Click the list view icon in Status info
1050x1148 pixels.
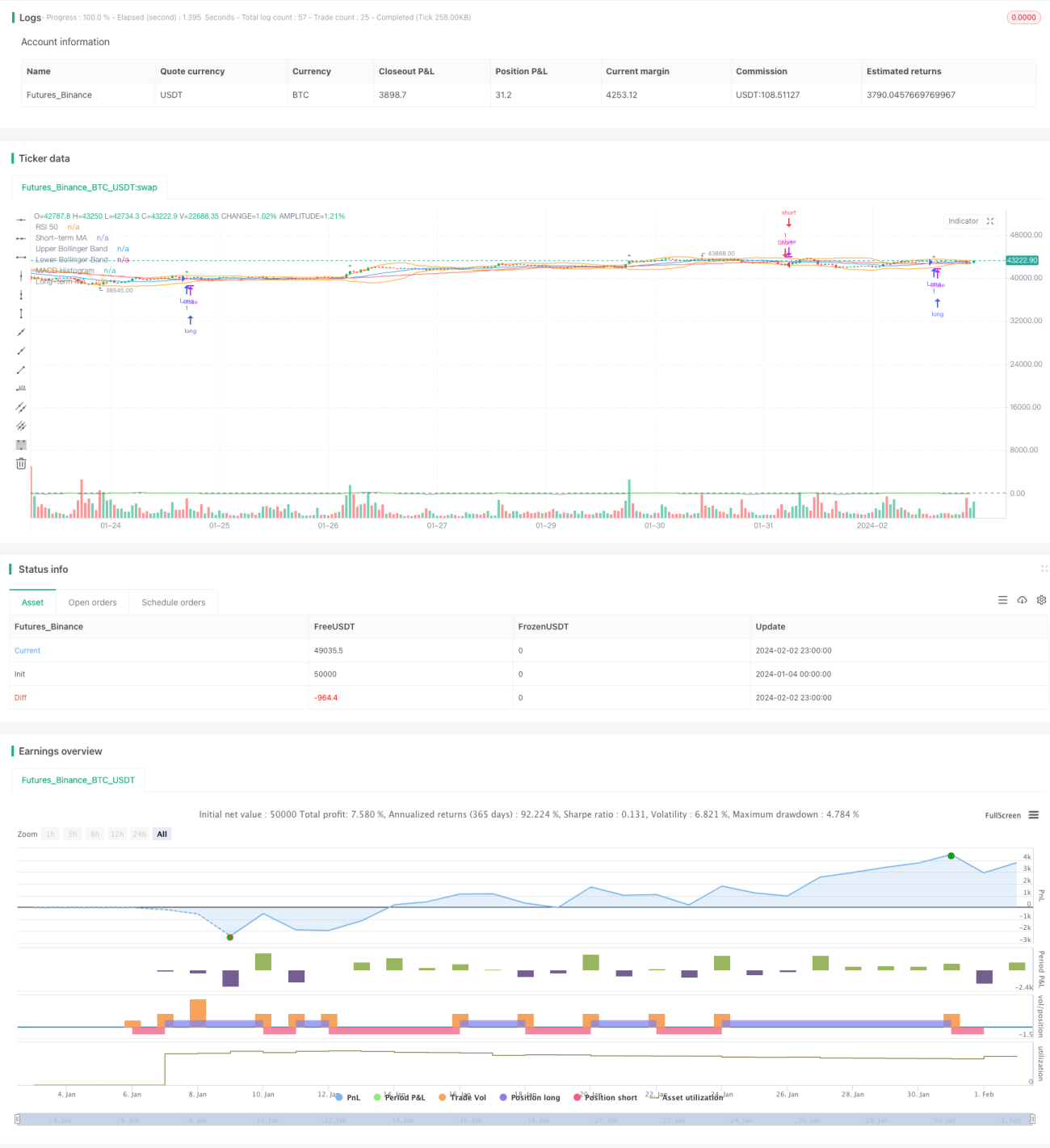1002,600
